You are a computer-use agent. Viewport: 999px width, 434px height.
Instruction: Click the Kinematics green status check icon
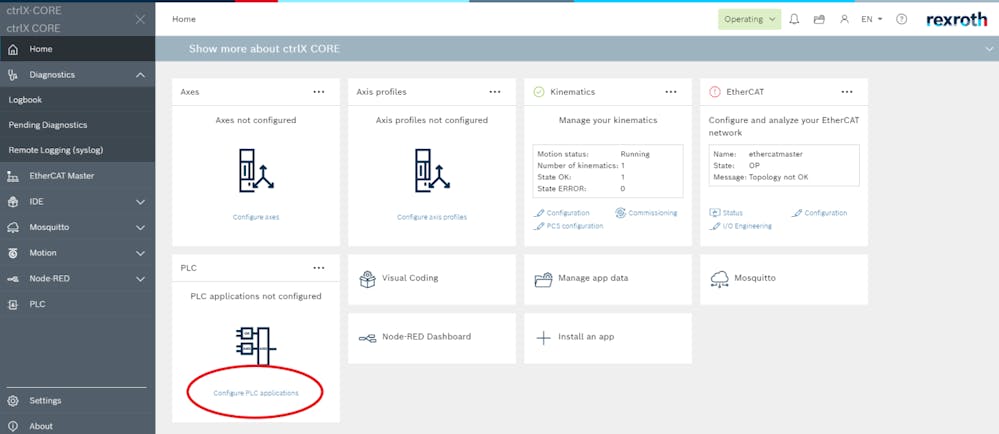(x=539, y=92)
